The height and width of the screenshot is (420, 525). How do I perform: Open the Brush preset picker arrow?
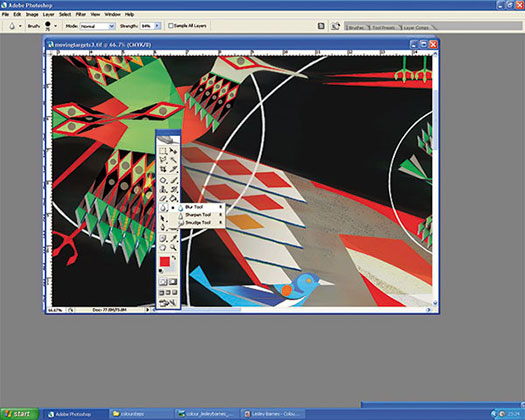click(56, 26)
